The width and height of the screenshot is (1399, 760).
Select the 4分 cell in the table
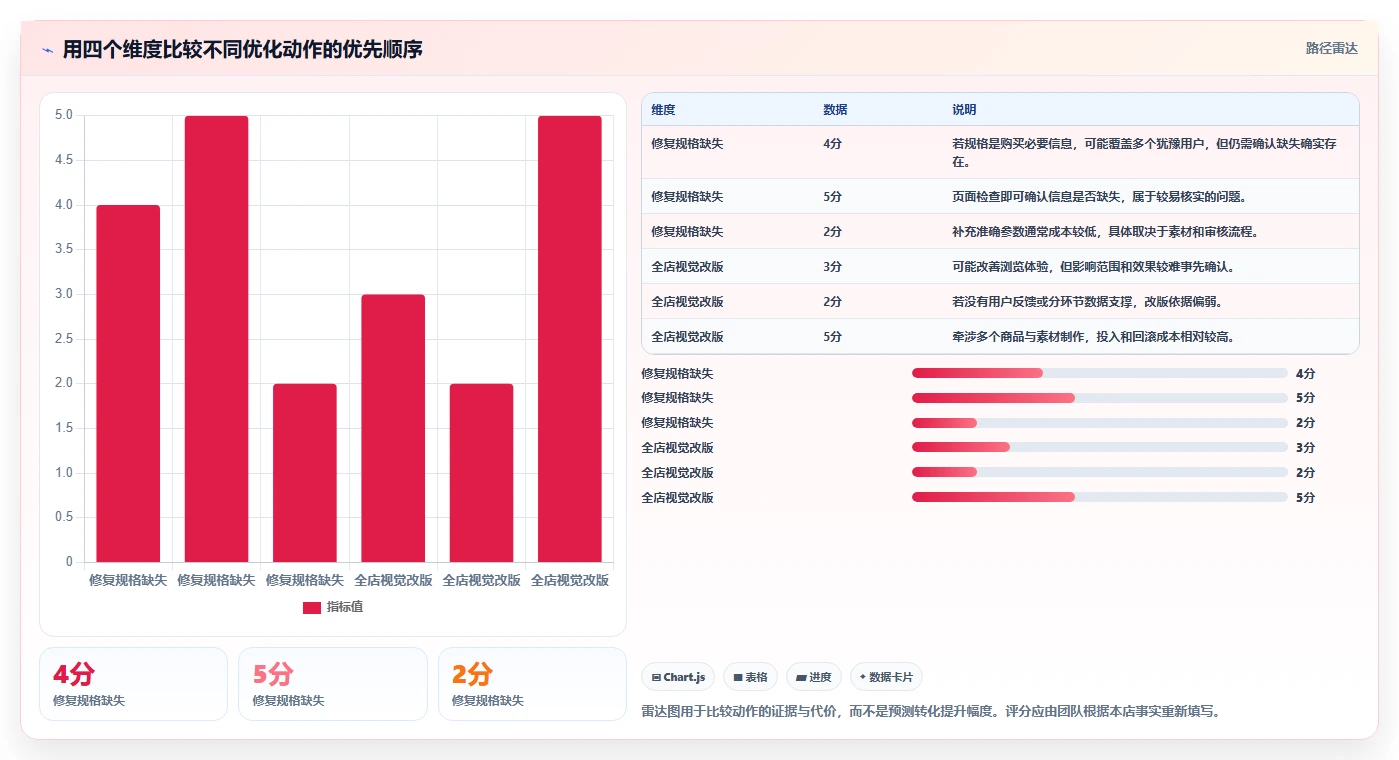(832, 144)
